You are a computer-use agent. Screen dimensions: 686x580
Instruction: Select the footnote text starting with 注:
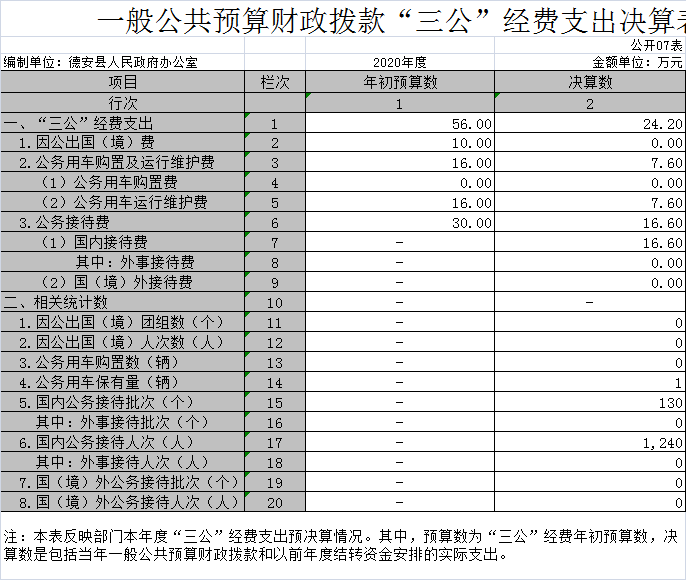point(340,545)
